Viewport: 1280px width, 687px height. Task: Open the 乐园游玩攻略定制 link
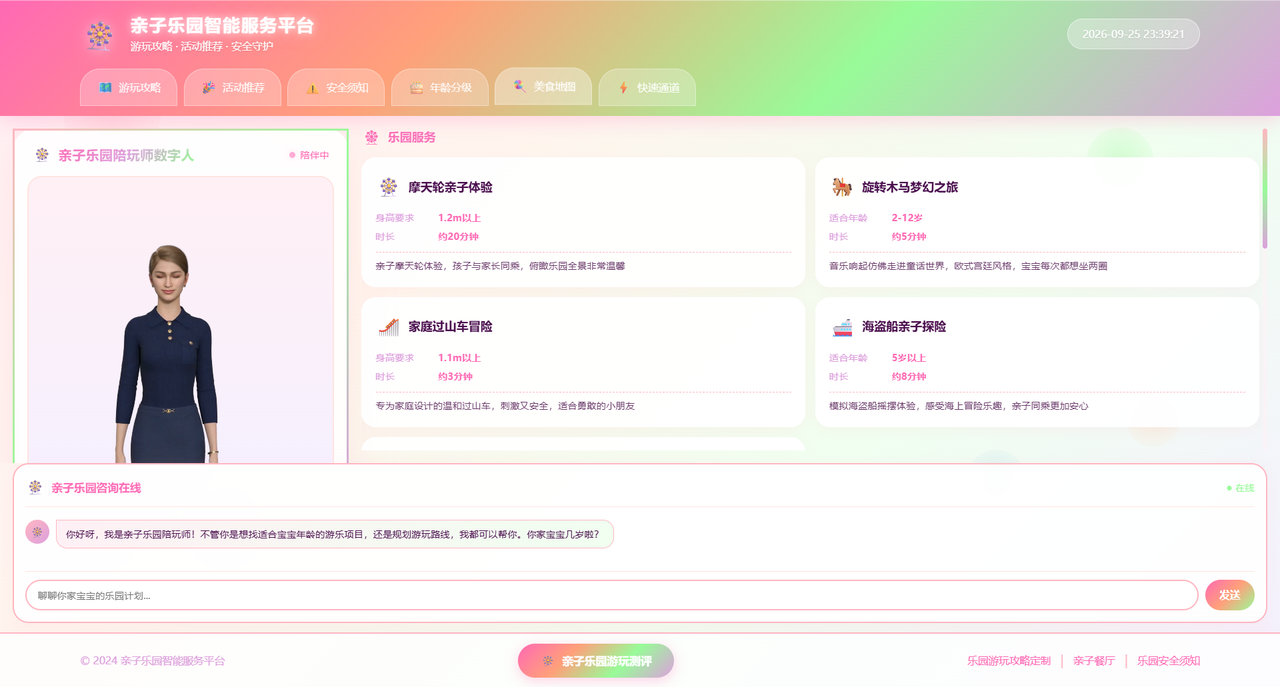click(x=1009, y=661)
